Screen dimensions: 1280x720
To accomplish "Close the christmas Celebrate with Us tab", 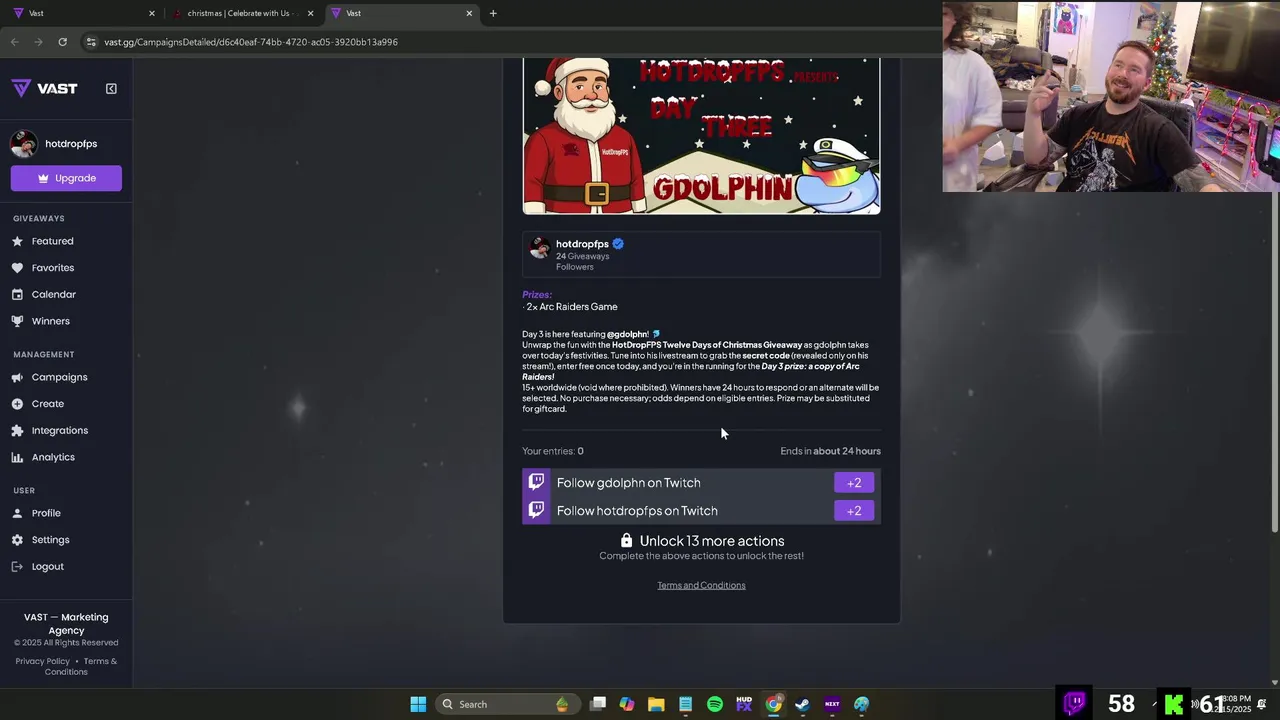I will click(310, 13).
